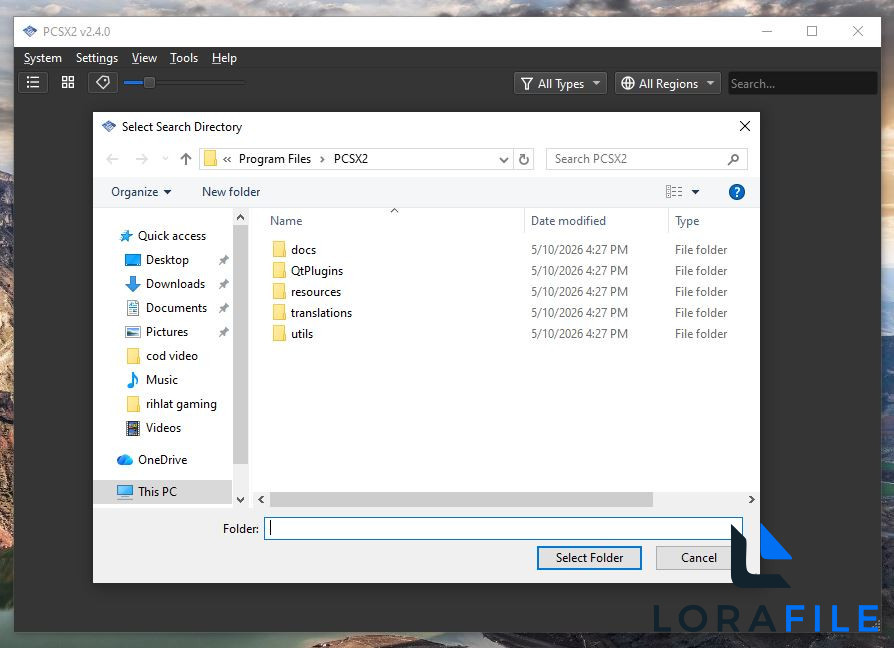Go up one folder level
The image size is (894, 648).
click(x=185, y=159)
